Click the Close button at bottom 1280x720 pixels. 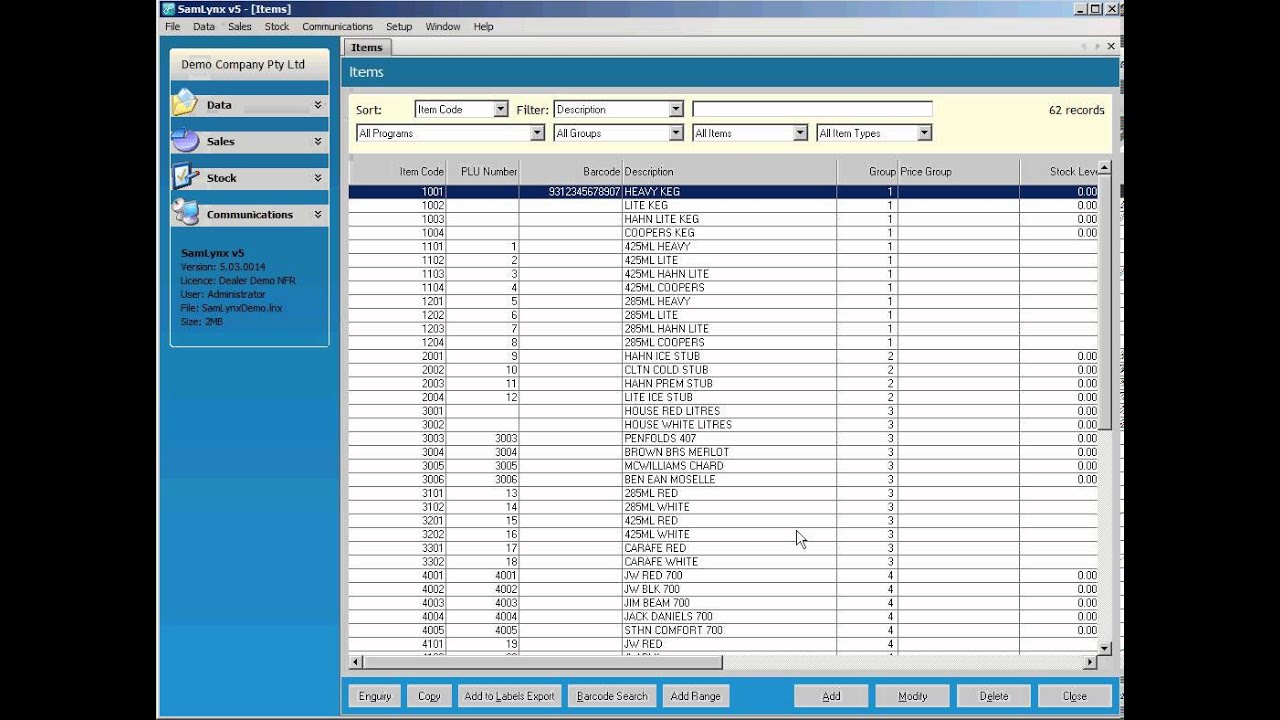[1075, 696]
